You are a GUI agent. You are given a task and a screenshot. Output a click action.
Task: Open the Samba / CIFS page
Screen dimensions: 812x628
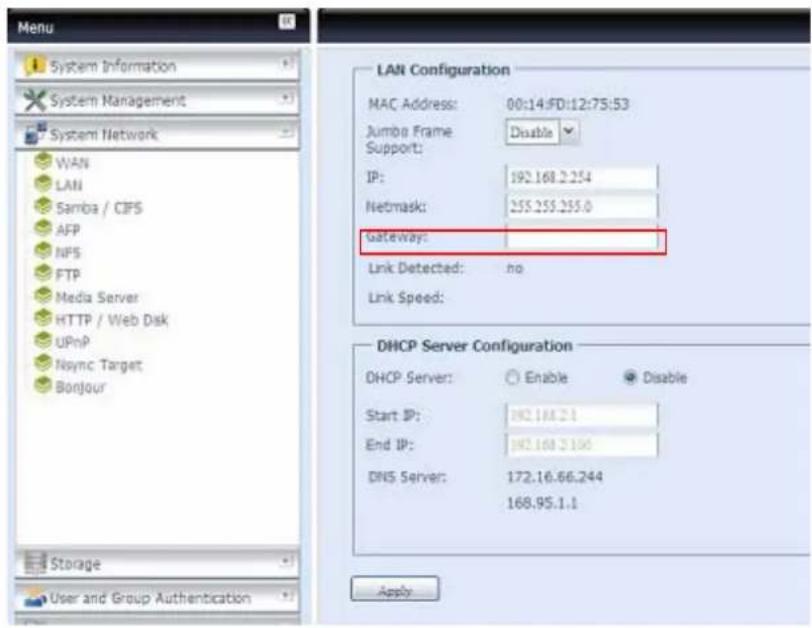(x=99, y=208)
